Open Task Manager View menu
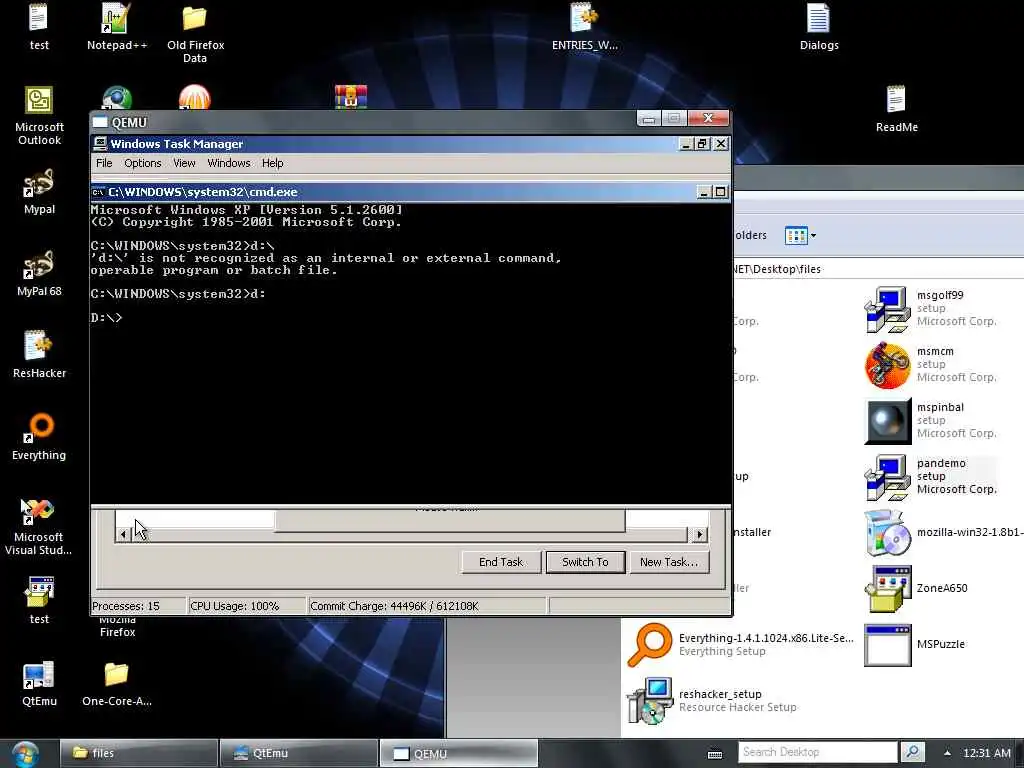Image resolution: width=1024 pixels, height=768 pixels. pos(184,163)
